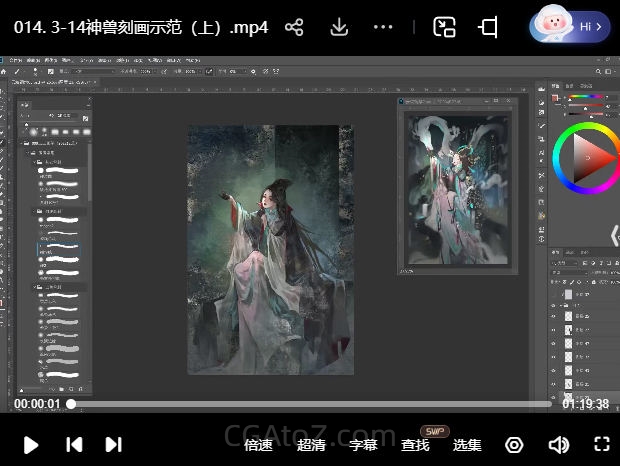Share the video file
The height and width of the screenshot is (466, 620).
pos(294,27)
